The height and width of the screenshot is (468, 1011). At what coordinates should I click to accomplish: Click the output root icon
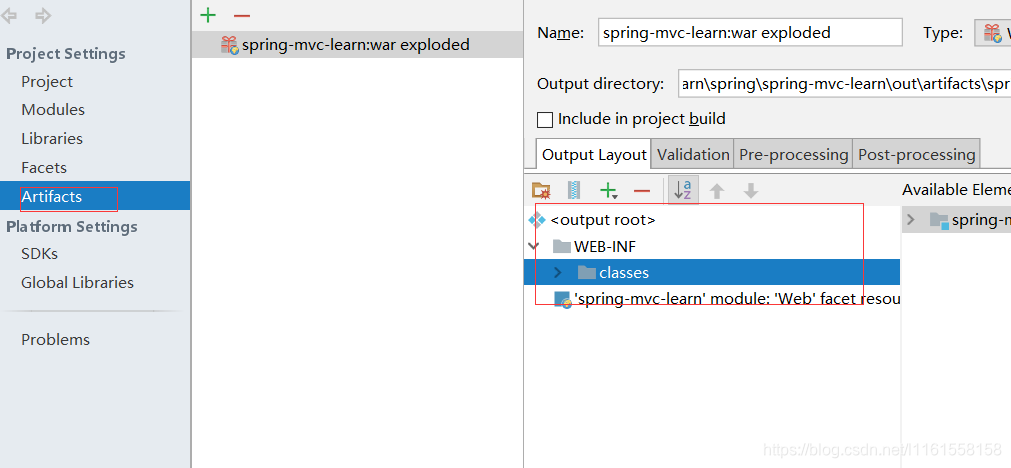(x=536, y=220)
